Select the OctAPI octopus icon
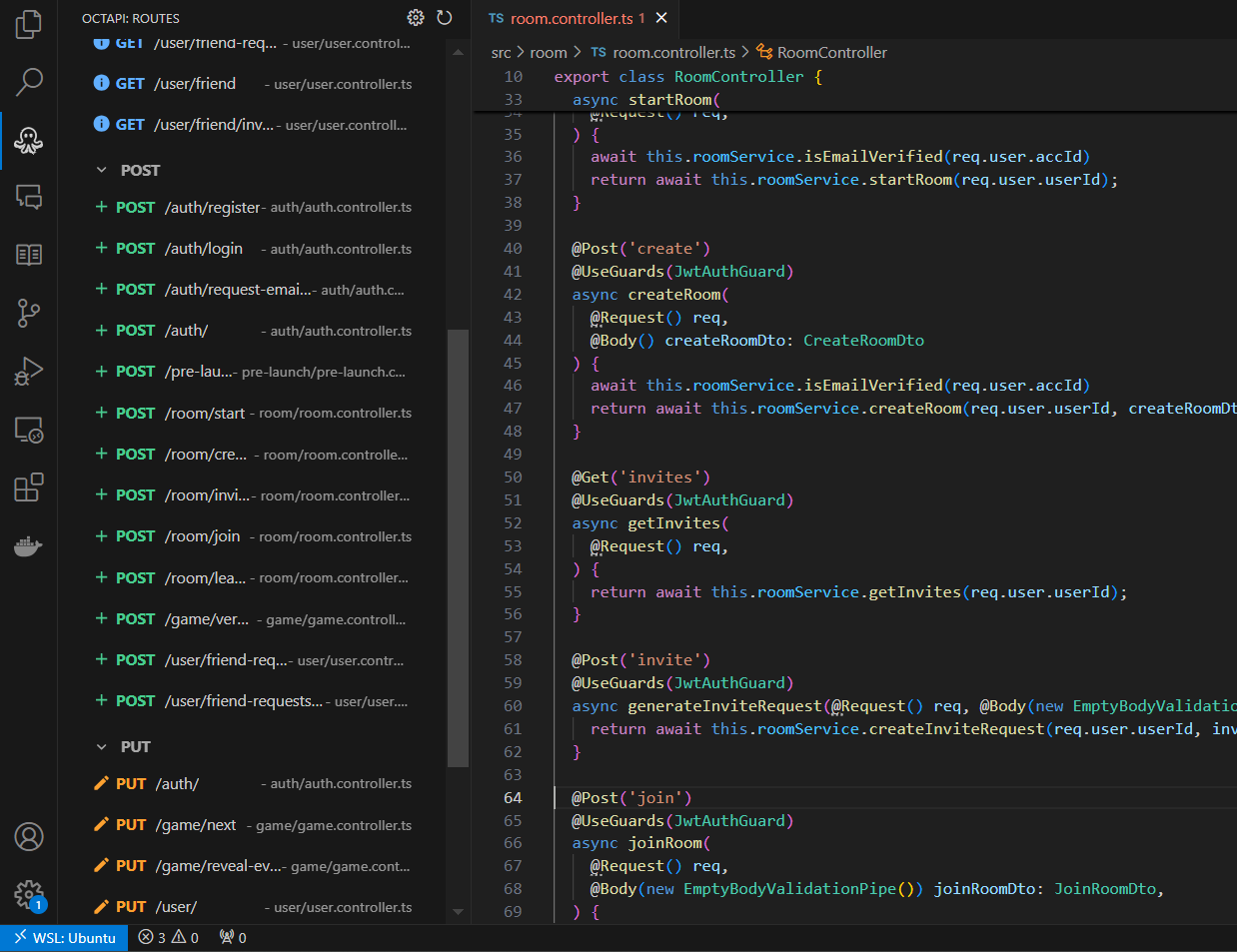1237x952 pixels. coord(29,140)
